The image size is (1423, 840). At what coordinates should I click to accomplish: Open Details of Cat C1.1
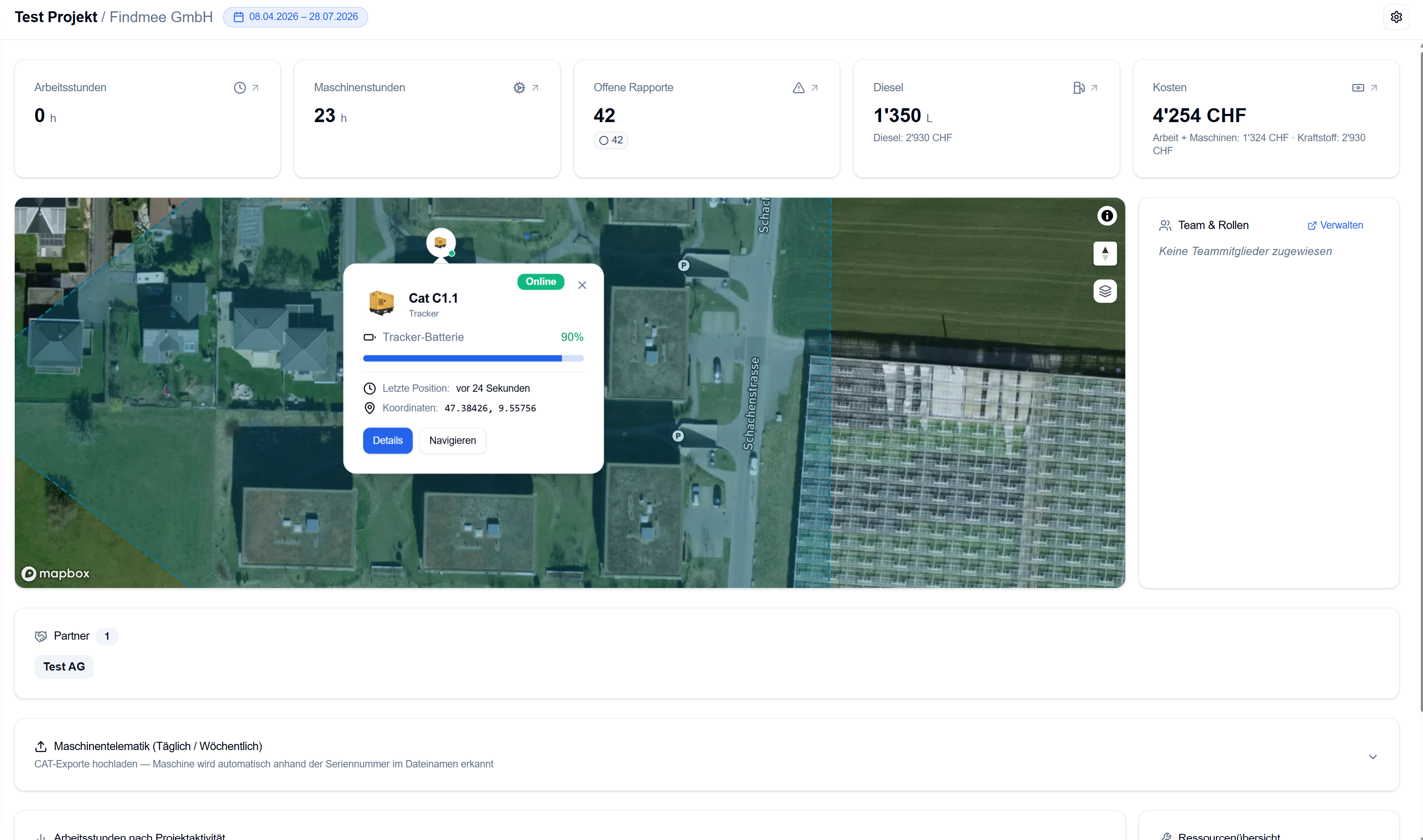(x=388, y=440)
